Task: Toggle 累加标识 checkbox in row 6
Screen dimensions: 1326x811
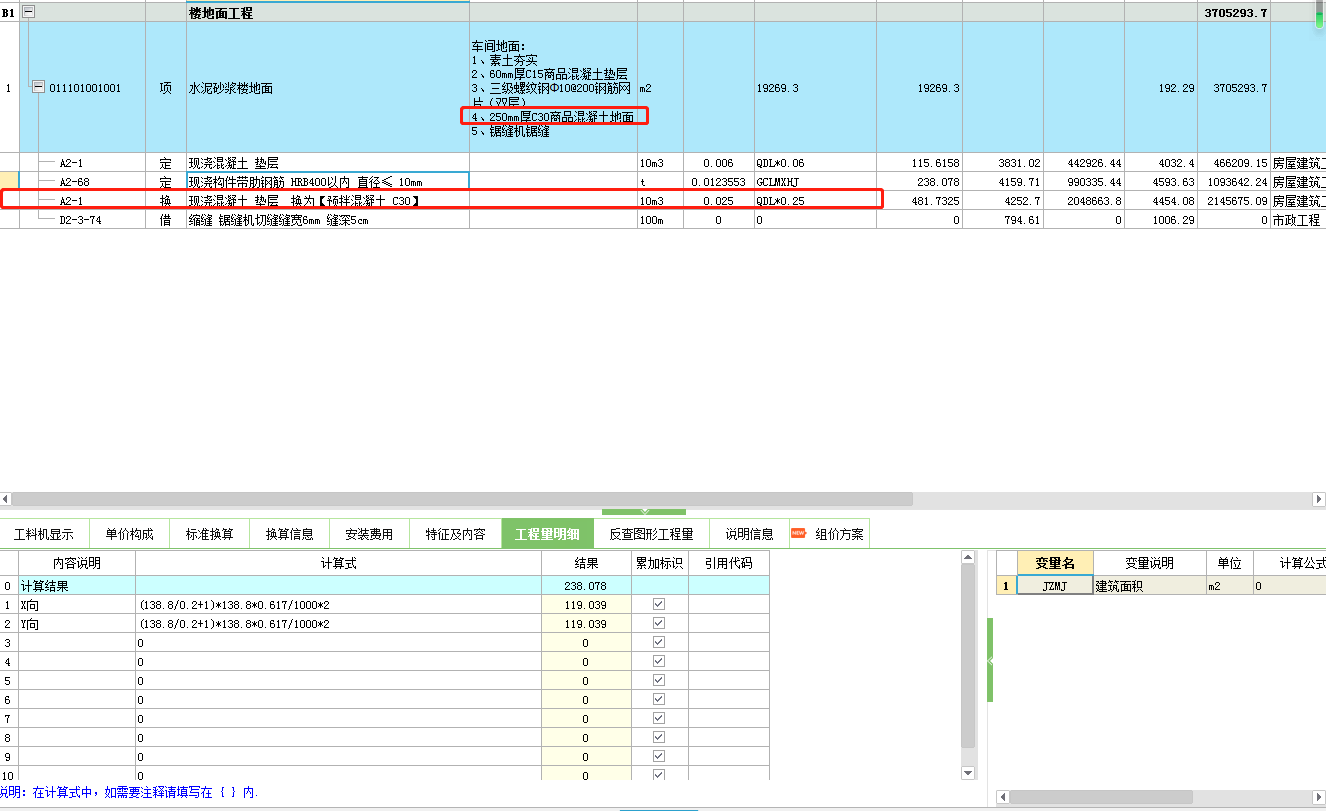Action: (658, 699)
